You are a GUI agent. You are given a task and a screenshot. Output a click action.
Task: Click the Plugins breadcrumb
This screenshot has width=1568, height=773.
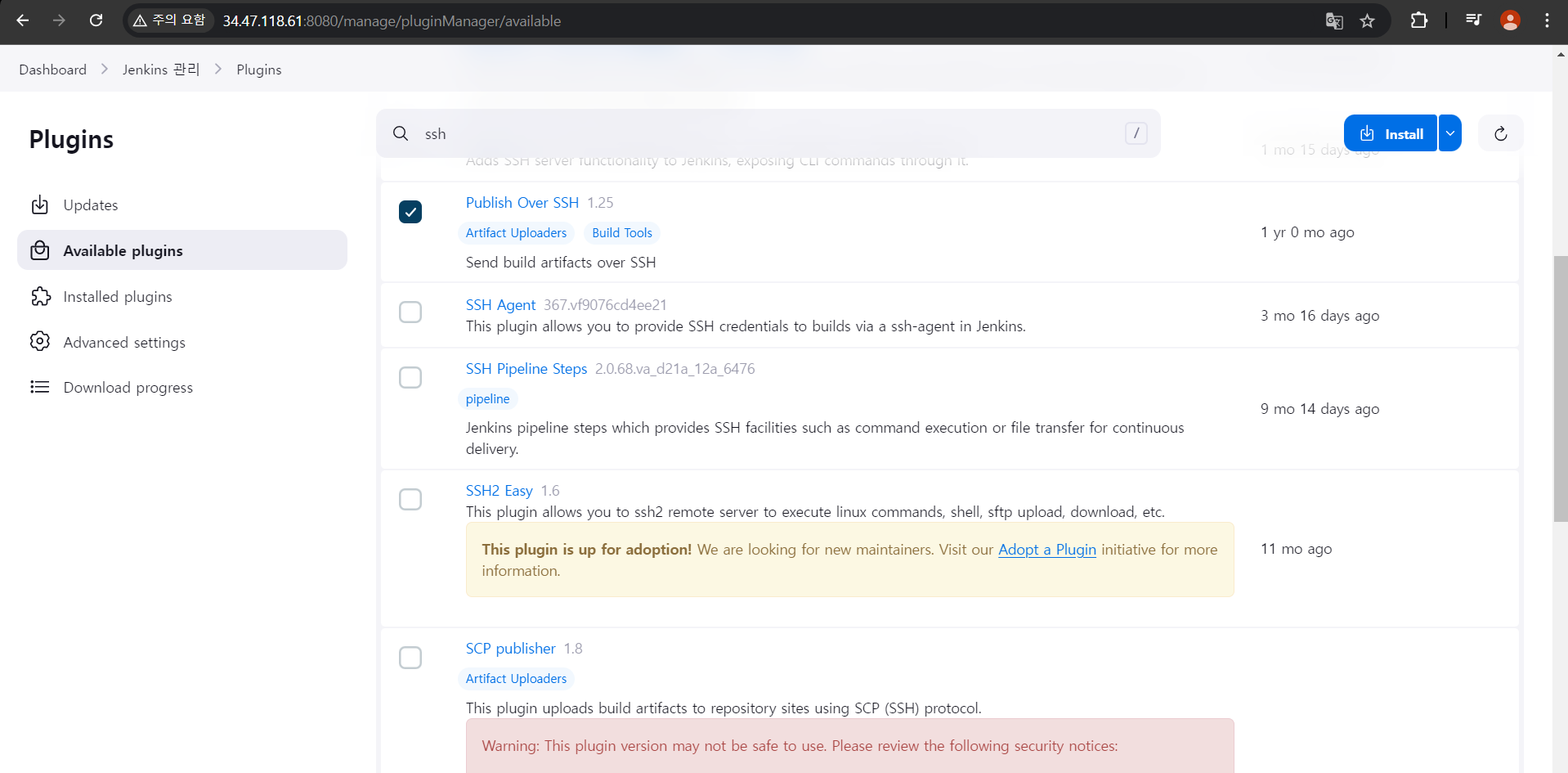pos(259,70)
